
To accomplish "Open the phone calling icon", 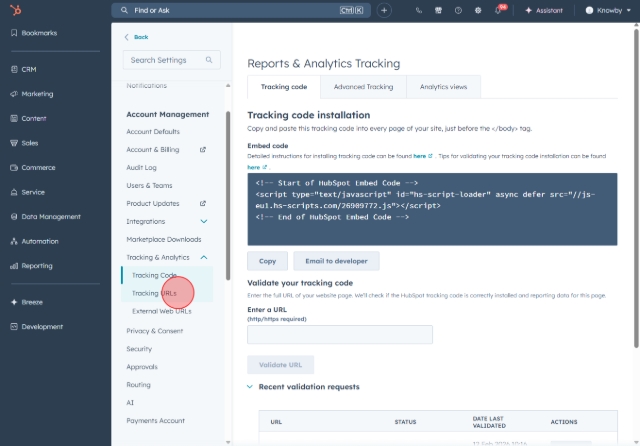I will (419, 11).
